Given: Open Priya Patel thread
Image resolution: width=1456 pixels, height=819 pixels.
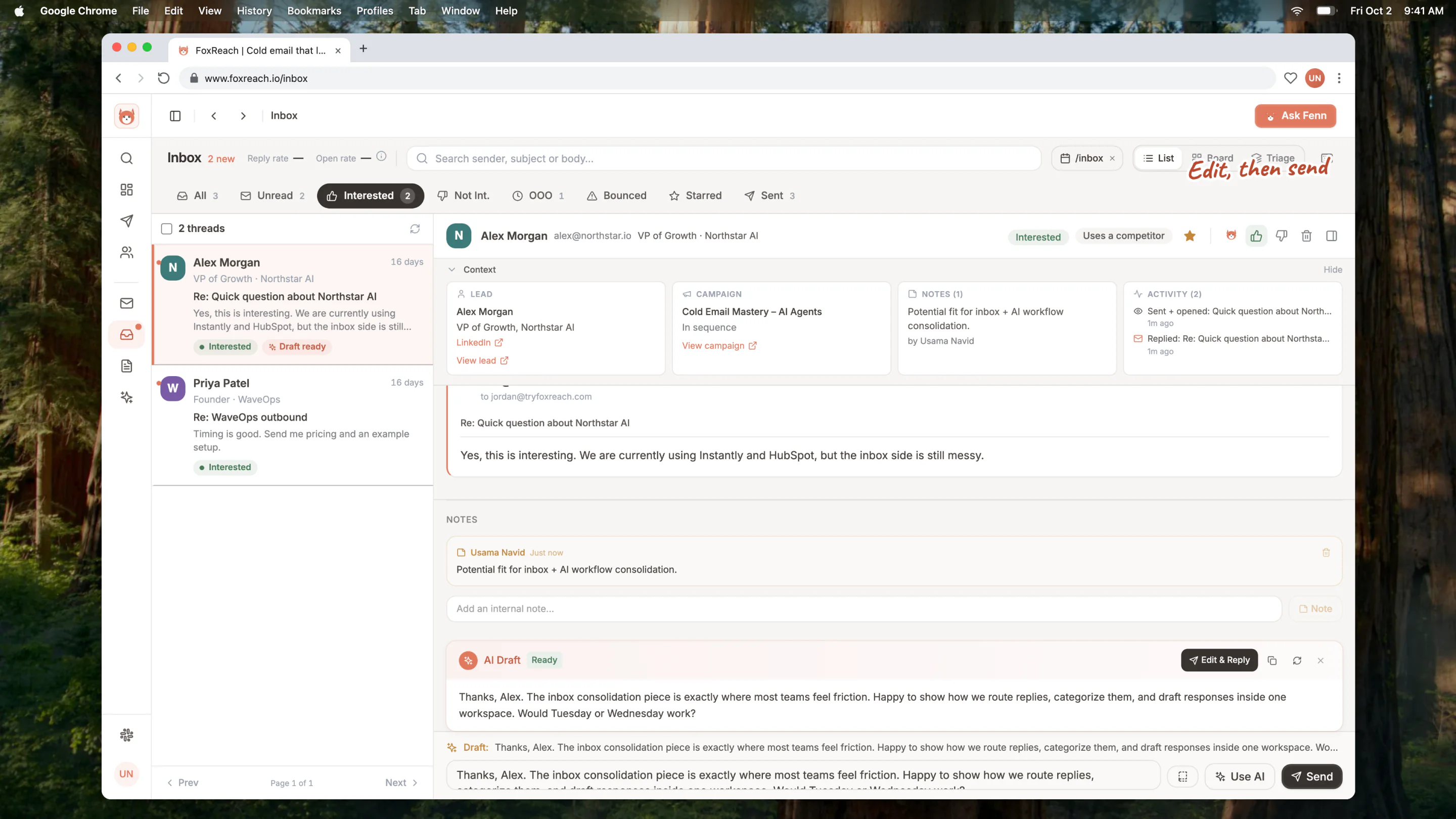Looking at the screenshot, I should point(293,425).
